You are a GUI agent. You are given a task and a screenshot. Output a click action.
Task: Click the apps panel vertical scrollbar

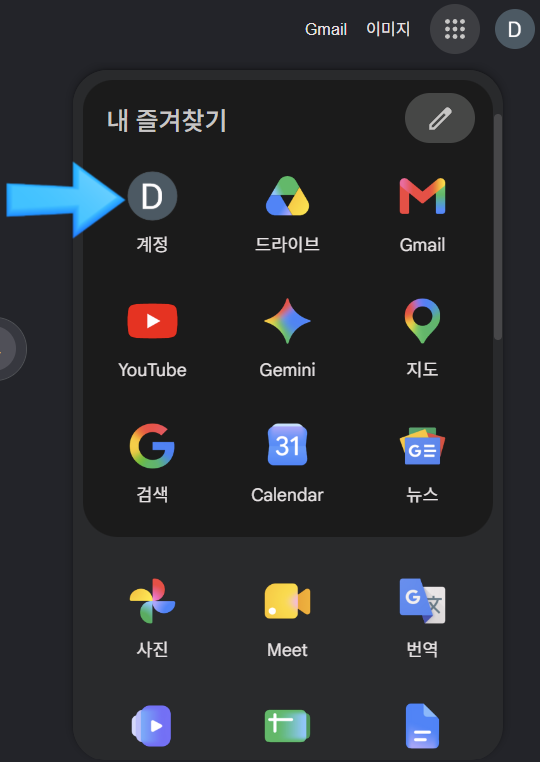tap(498, 227)
